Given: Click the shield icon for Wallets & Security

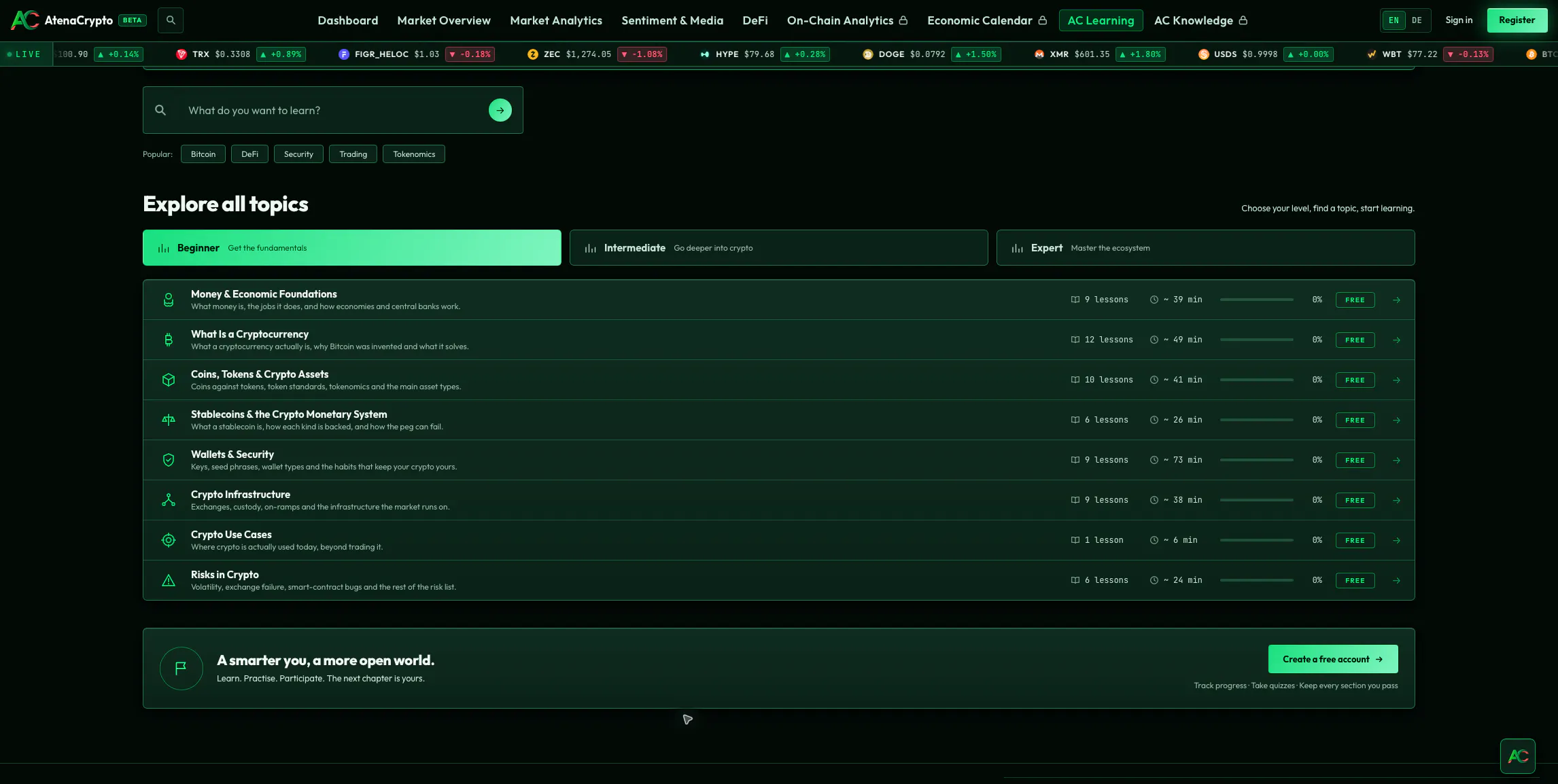Looking at the screenshot, I should pyautogui.click(x=169, y=460).
